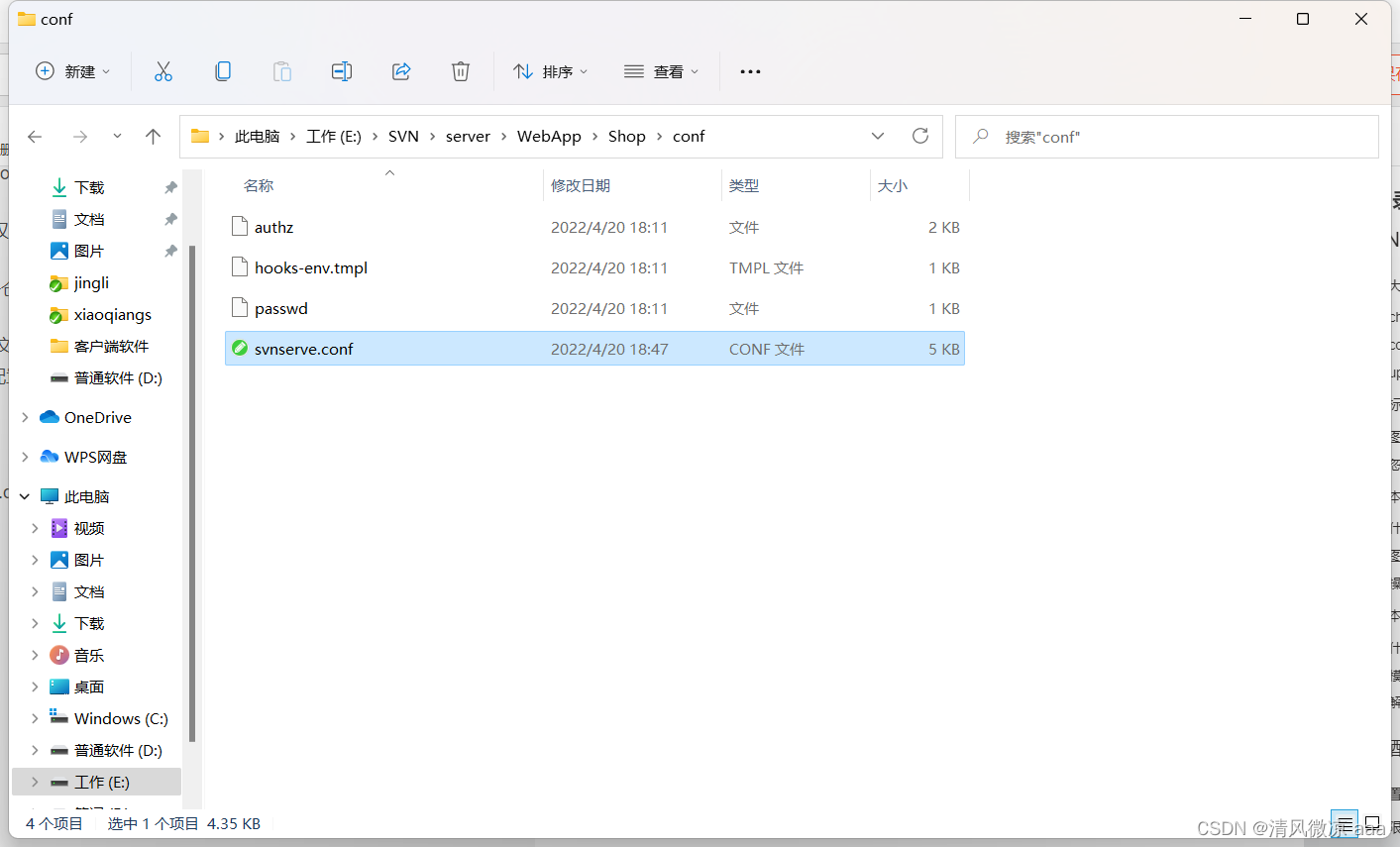Screen dimensions: 1400x847
Task: Select the xiaoqiangs folder in sidebar
Action: 100,314
